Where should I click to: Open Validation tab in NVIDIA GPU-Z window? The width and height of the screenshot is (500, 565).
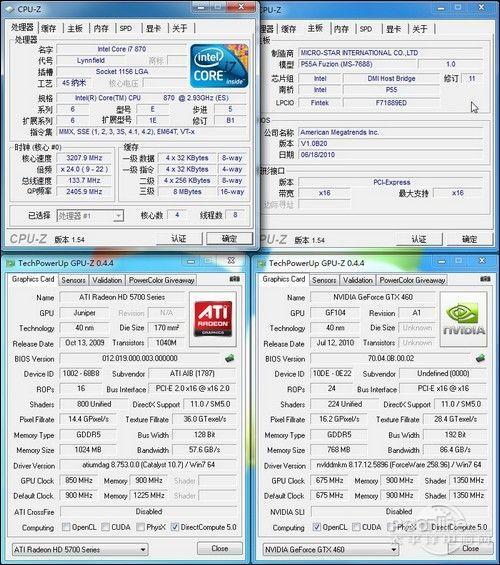[x=358, y=280]
